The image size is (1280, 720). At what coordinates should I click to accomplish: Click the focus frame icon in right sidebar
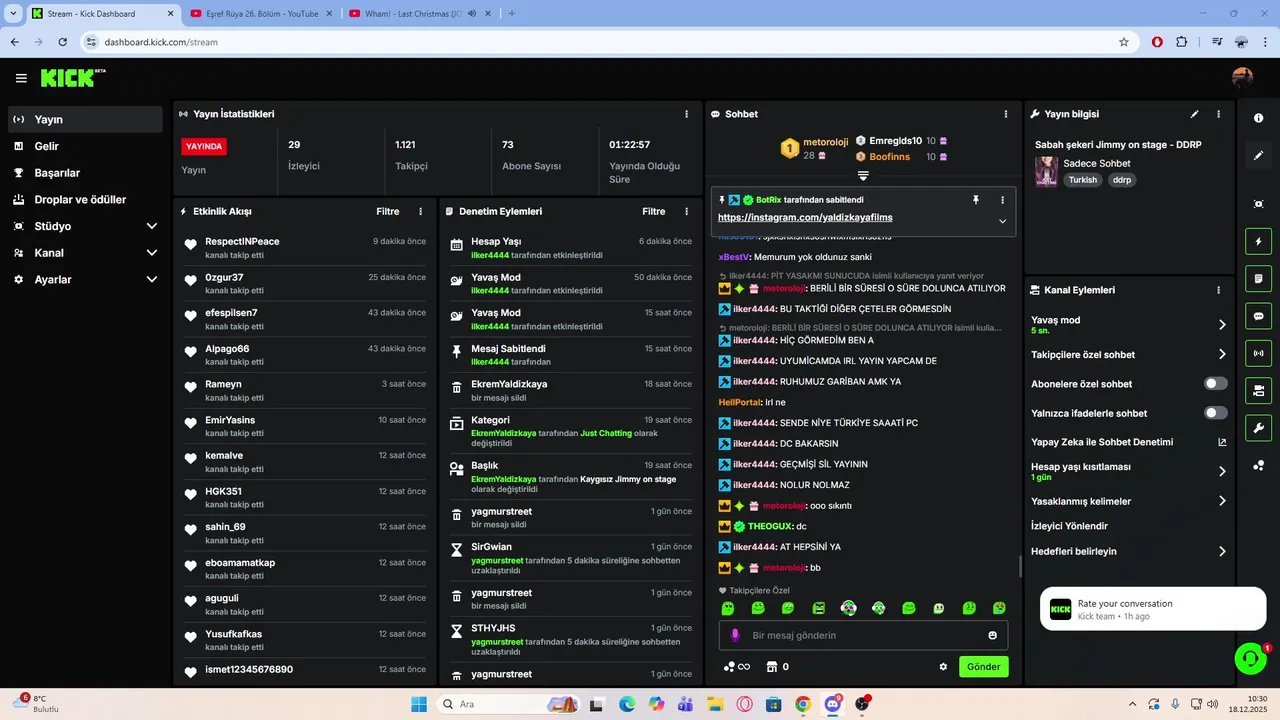pyautogui.click(x=1258, y=204)
